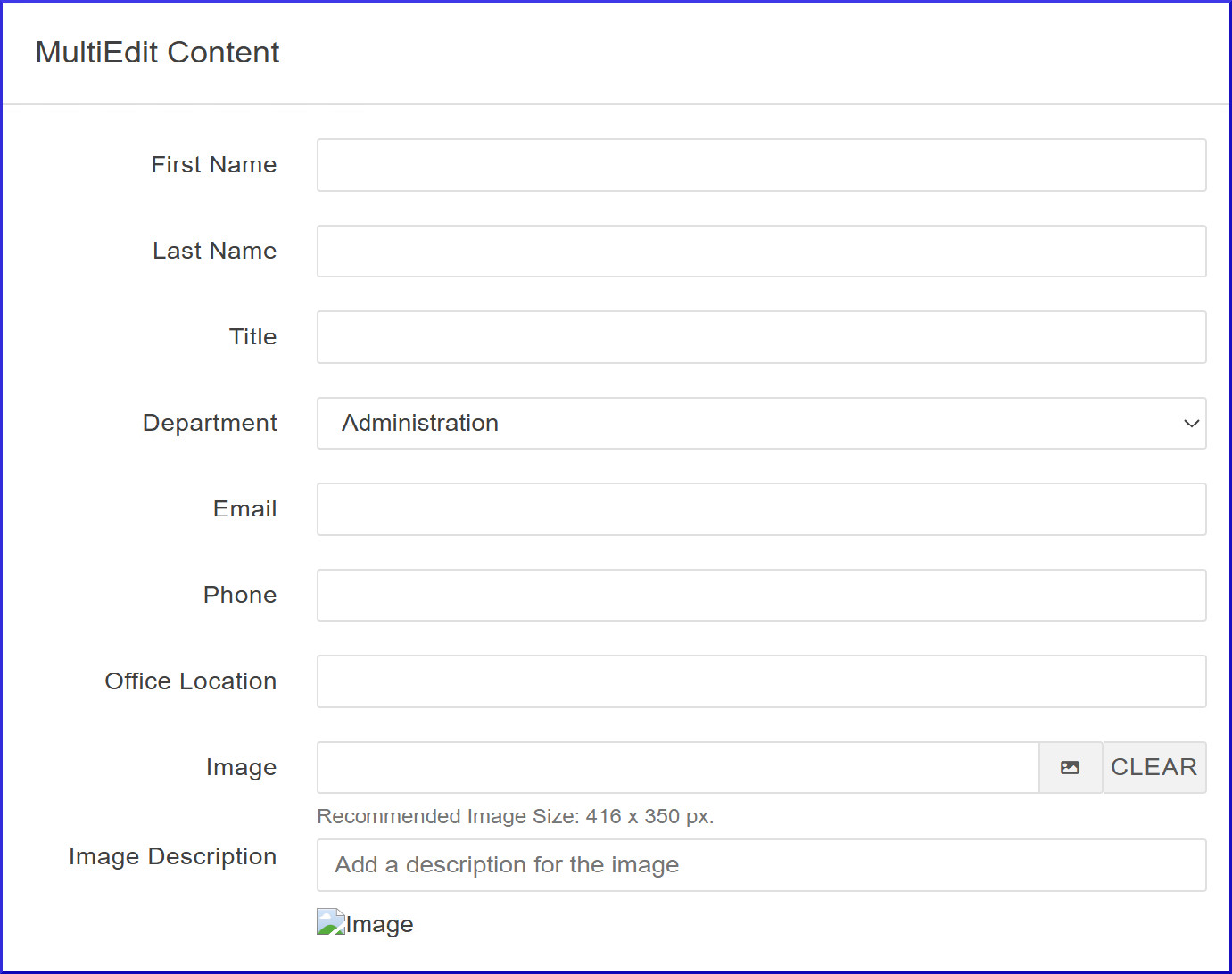Click the 'Image Description' label text

(172, 856)
